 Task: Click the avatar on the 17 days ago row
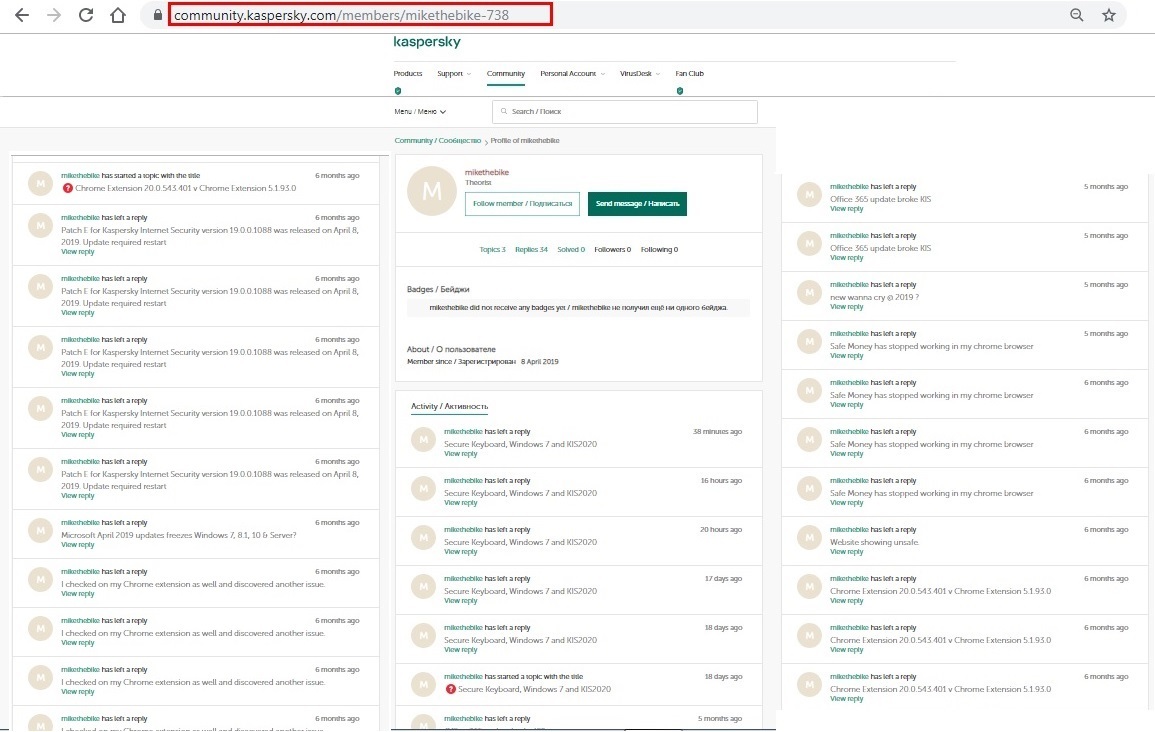click(424, 586)
